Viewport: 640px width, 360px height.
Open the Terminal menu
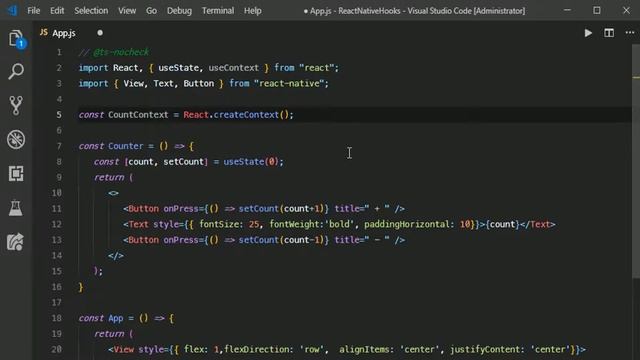tap(218, 11)
